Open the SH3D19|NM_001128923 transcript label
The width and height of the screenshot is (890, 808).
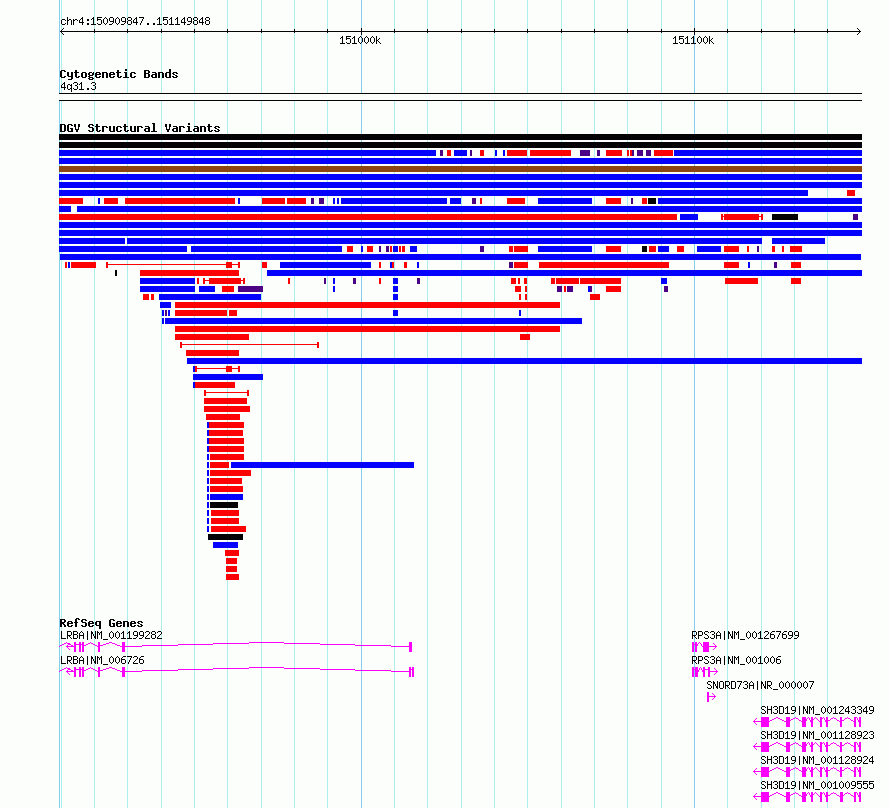point(817,735)
